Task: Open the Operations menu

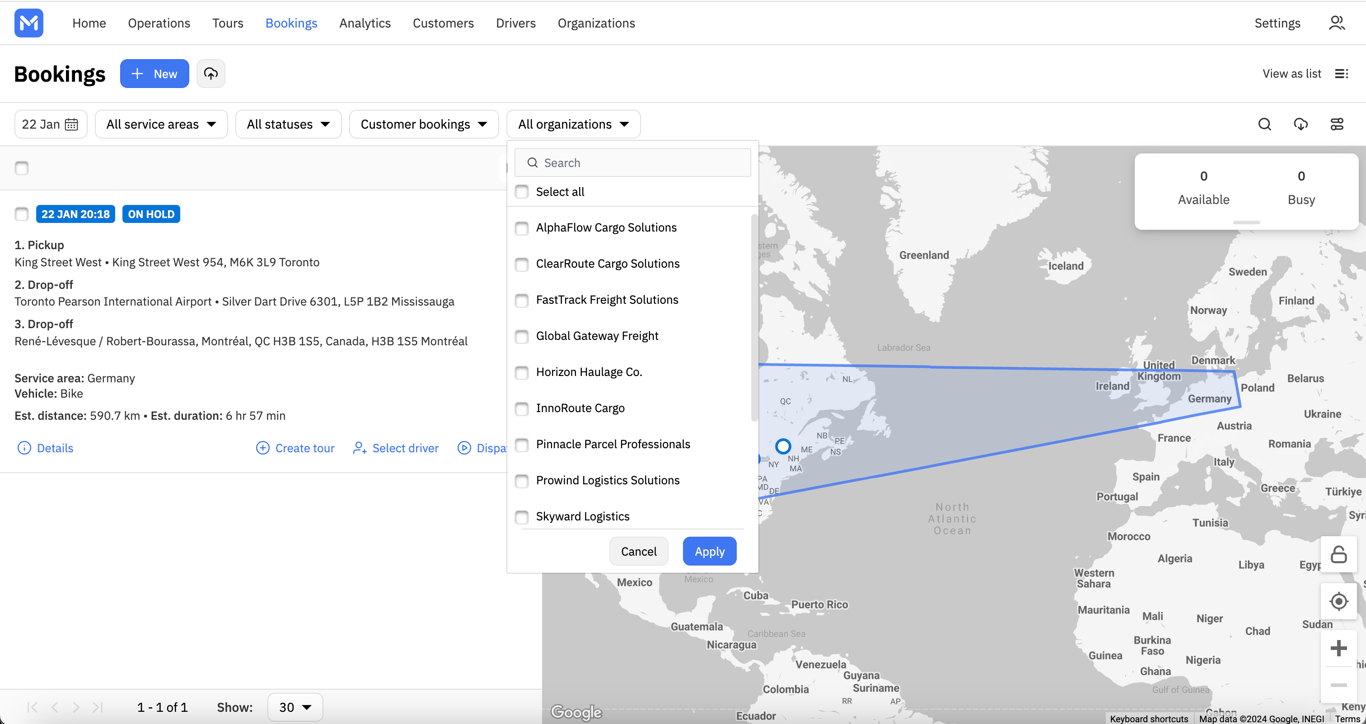Action: [x=159, y=23]
